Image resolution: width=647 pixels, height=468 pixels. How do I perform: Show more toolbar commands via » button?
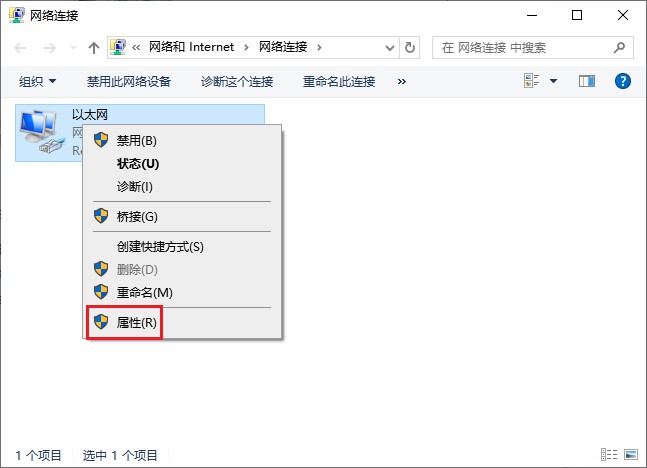[401, 82]
